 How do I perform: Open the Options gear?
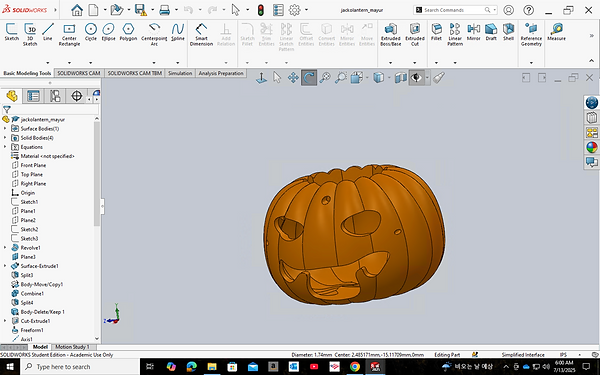click(x=294, y=10)
